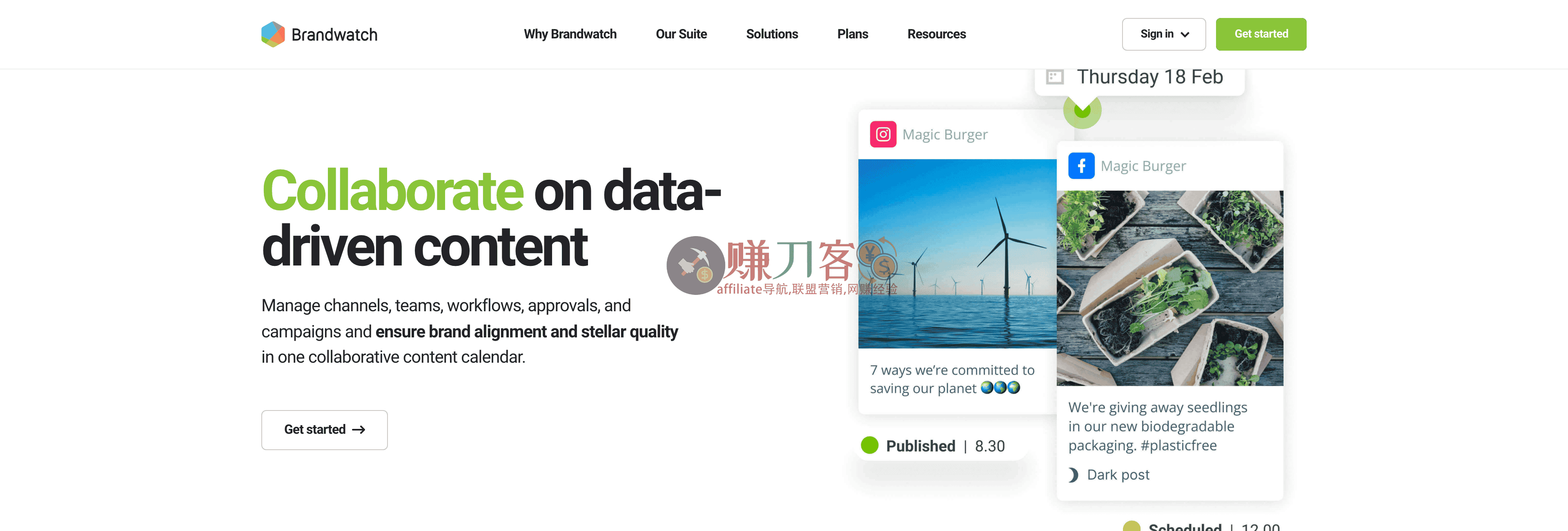Screen dimensions: 1568x531
Task: Click the 8.30 publish time label
Action: click(989, 446)
